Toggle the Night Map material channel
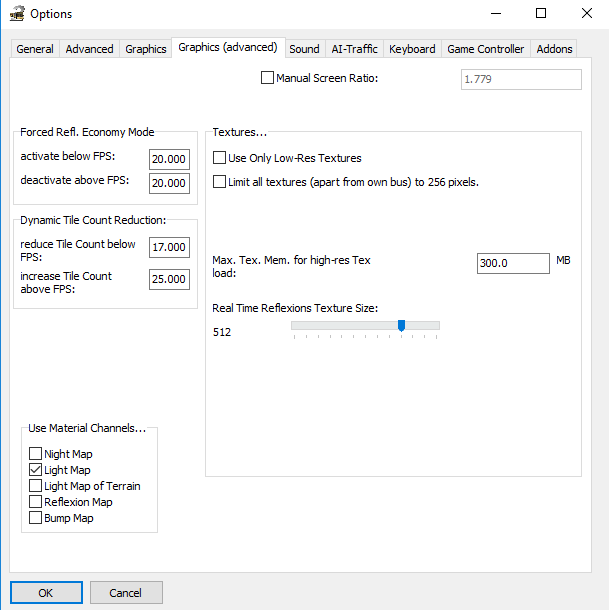This screenshot has width=609, height=614. (x=36, y=454)
